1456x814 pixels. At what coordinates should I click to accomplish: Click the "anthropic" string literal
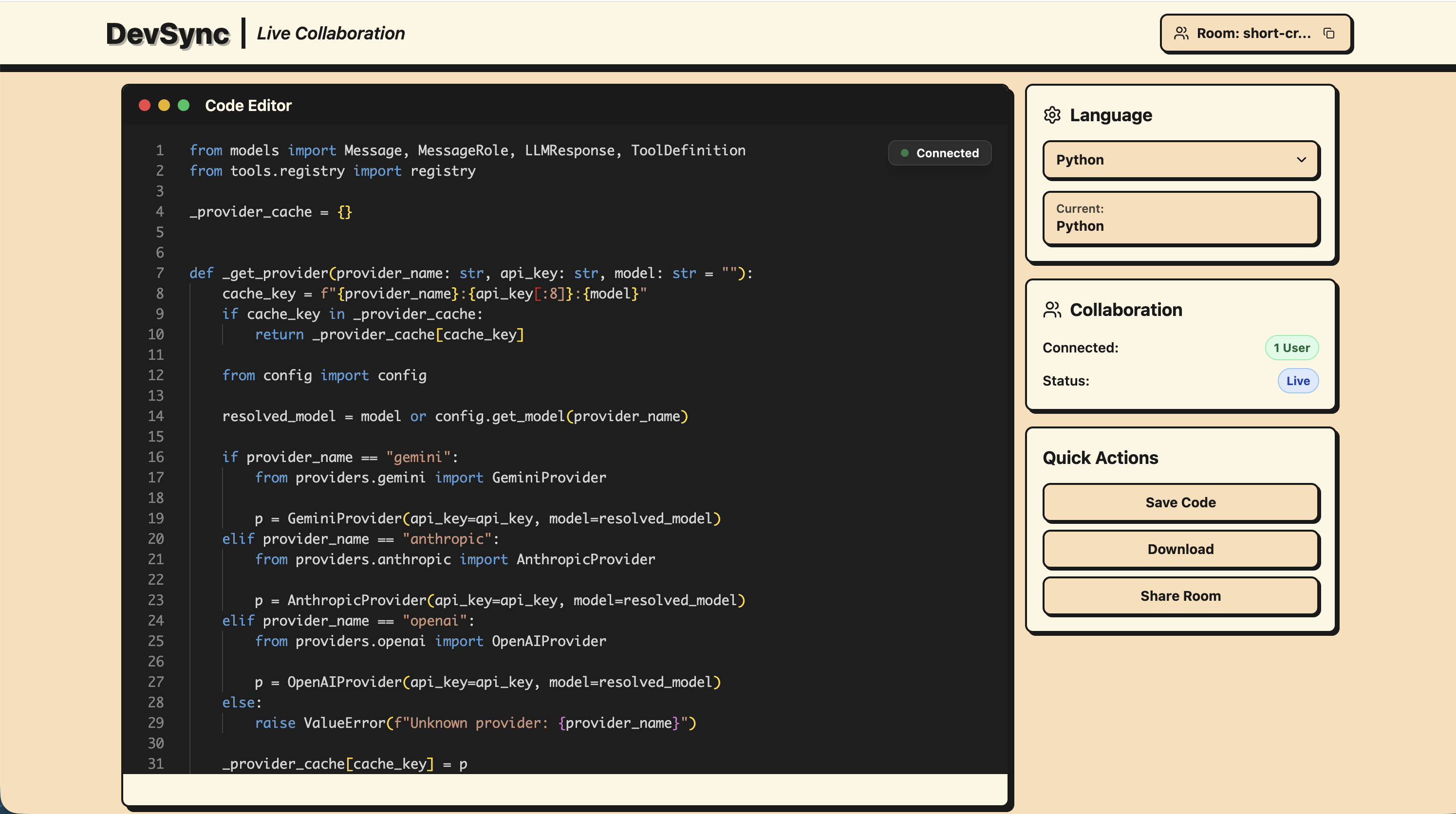[x=447, y=539]
